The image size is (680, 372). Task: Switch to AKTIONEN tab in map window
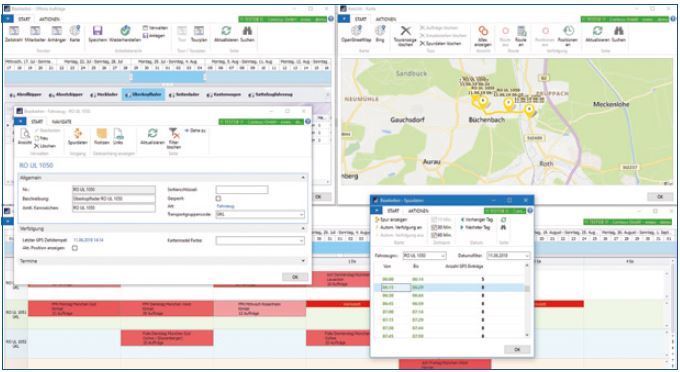(x=386, y=19)
